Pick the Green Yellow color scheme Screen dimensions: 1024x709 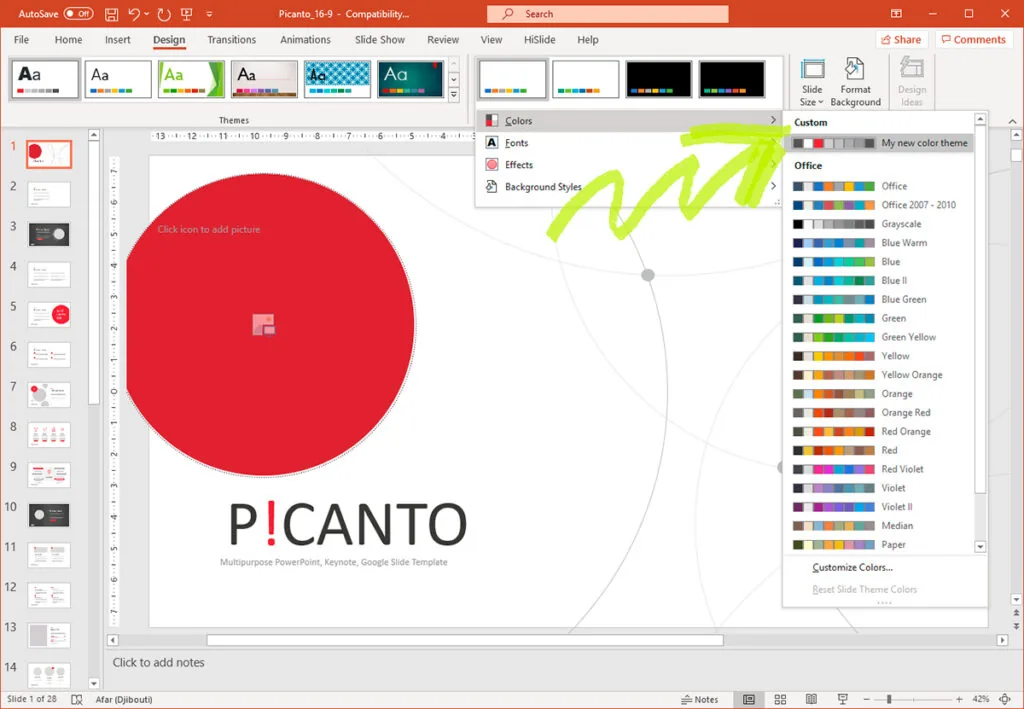click(x=880, y=337)
